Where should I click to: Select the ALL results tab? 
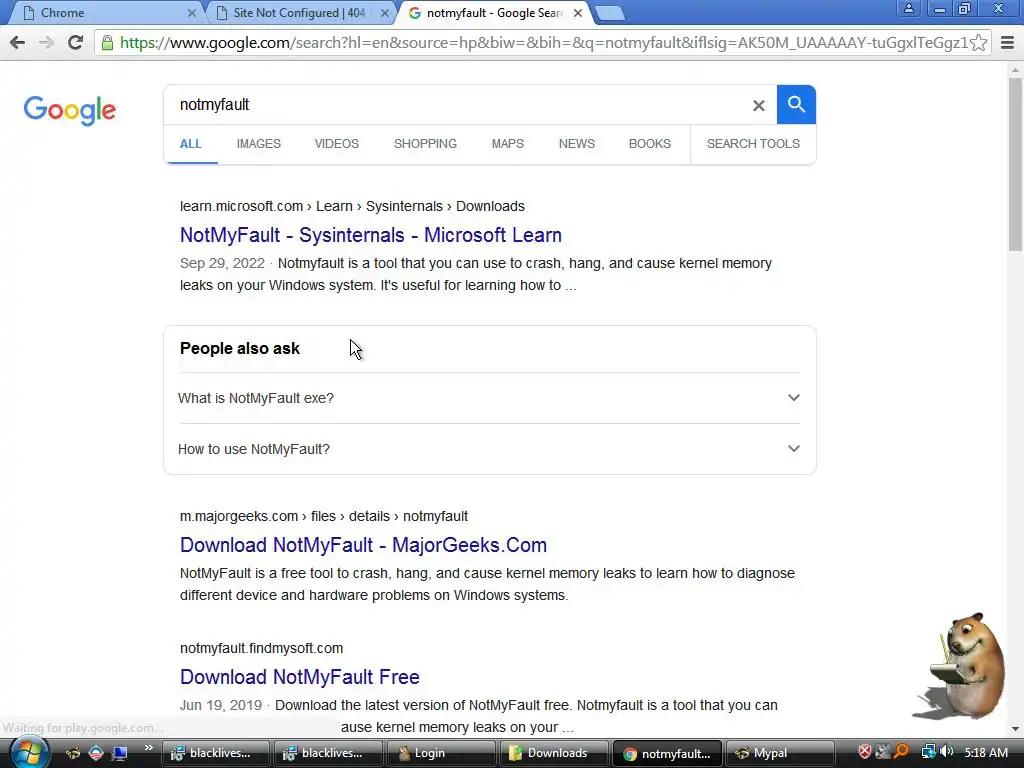pos(191,144)
